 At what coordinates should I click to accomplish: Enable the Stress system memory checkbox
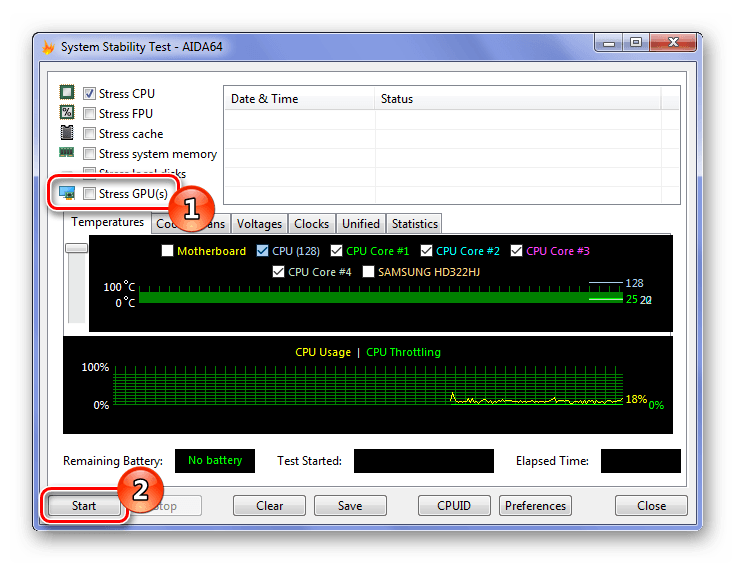coord(89,153)
